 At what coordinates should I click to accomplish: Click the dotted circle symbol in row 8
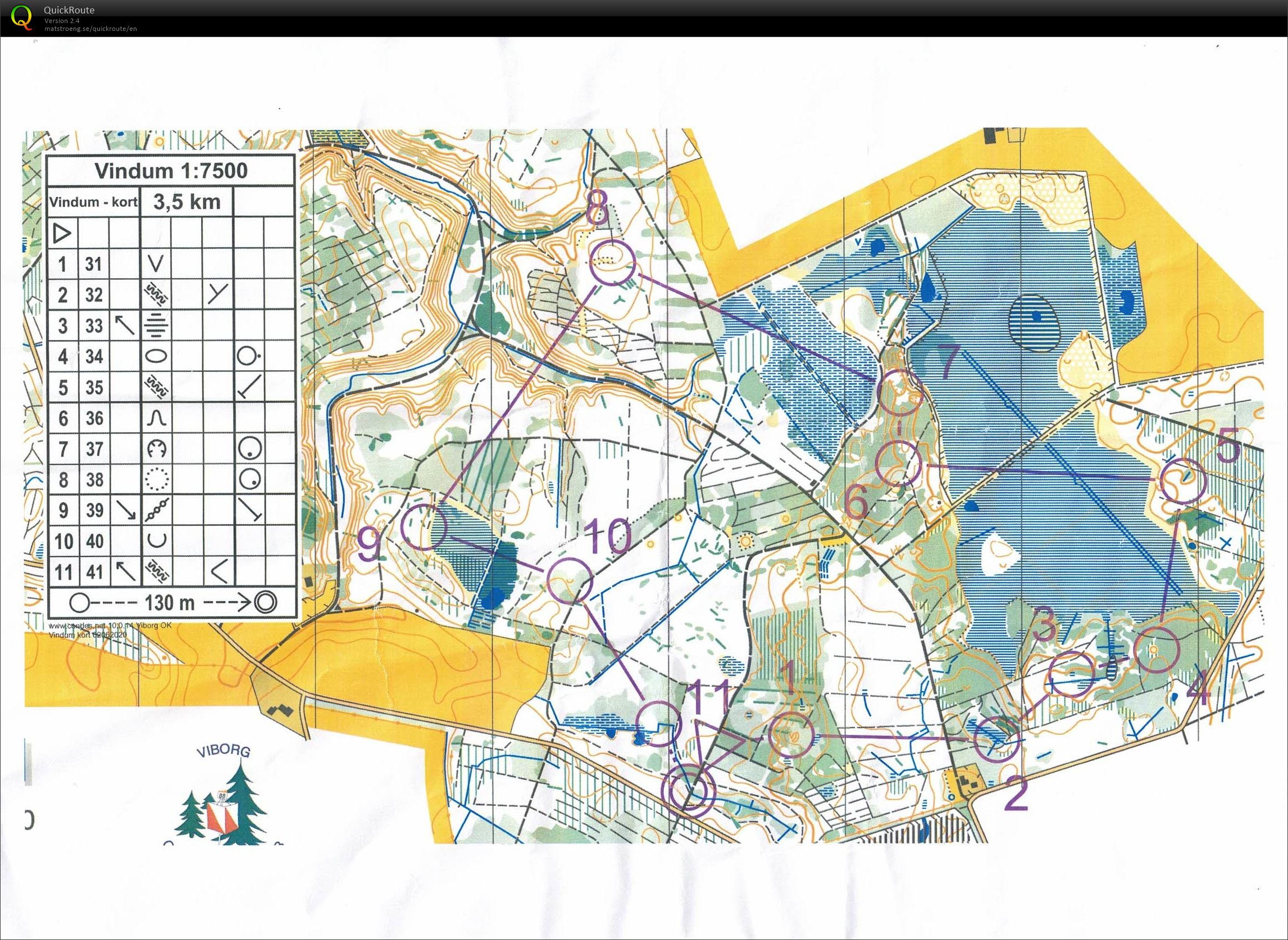tap(156, 480)
